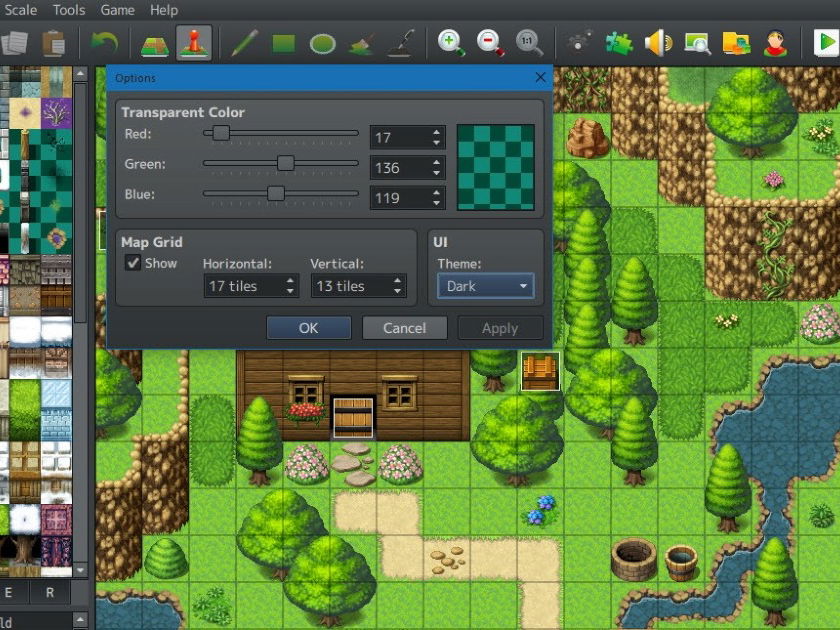Choose the Rectangle fill tool
840x630 pixels.
tap(283, 43)
